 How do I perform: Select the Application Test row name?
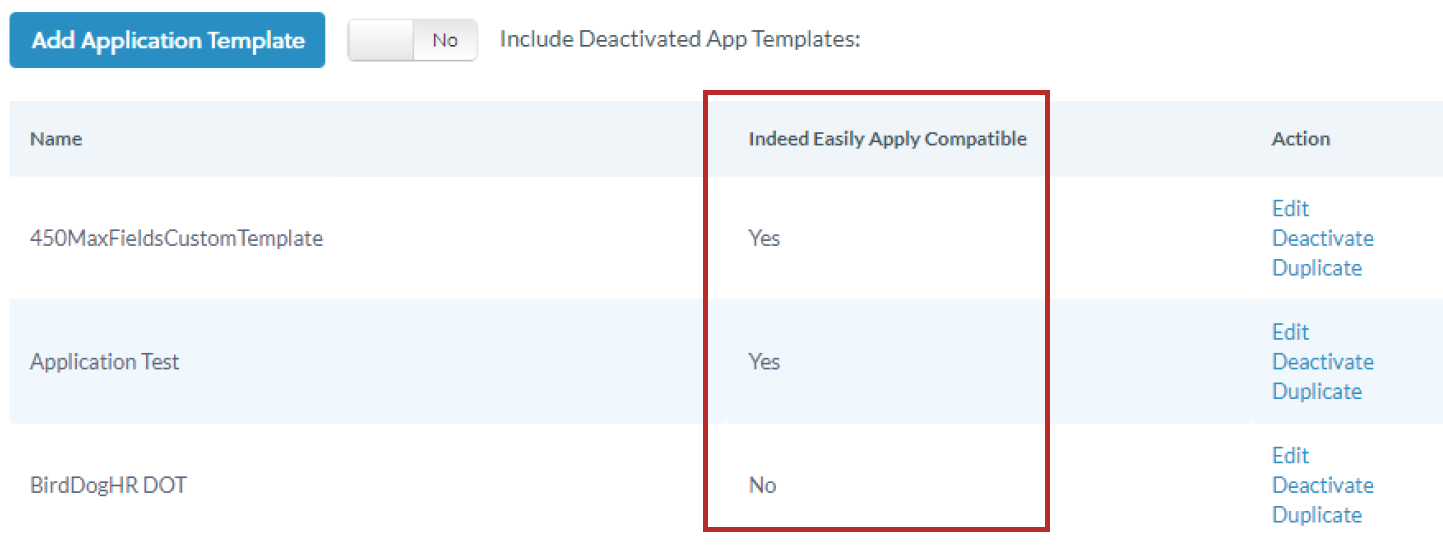pos(104,362)
